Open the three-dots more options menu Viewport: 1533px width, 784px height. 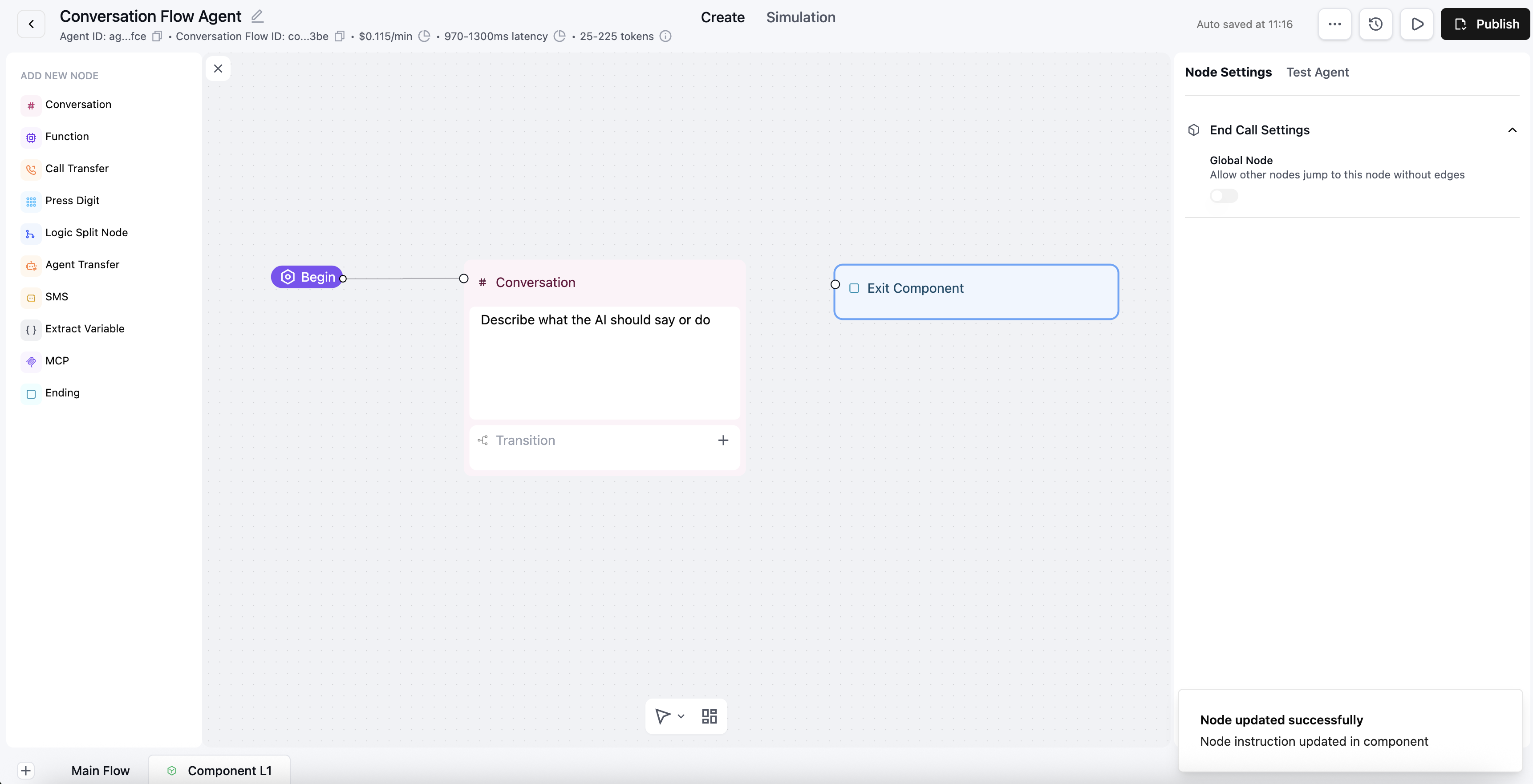point(1334,24)
